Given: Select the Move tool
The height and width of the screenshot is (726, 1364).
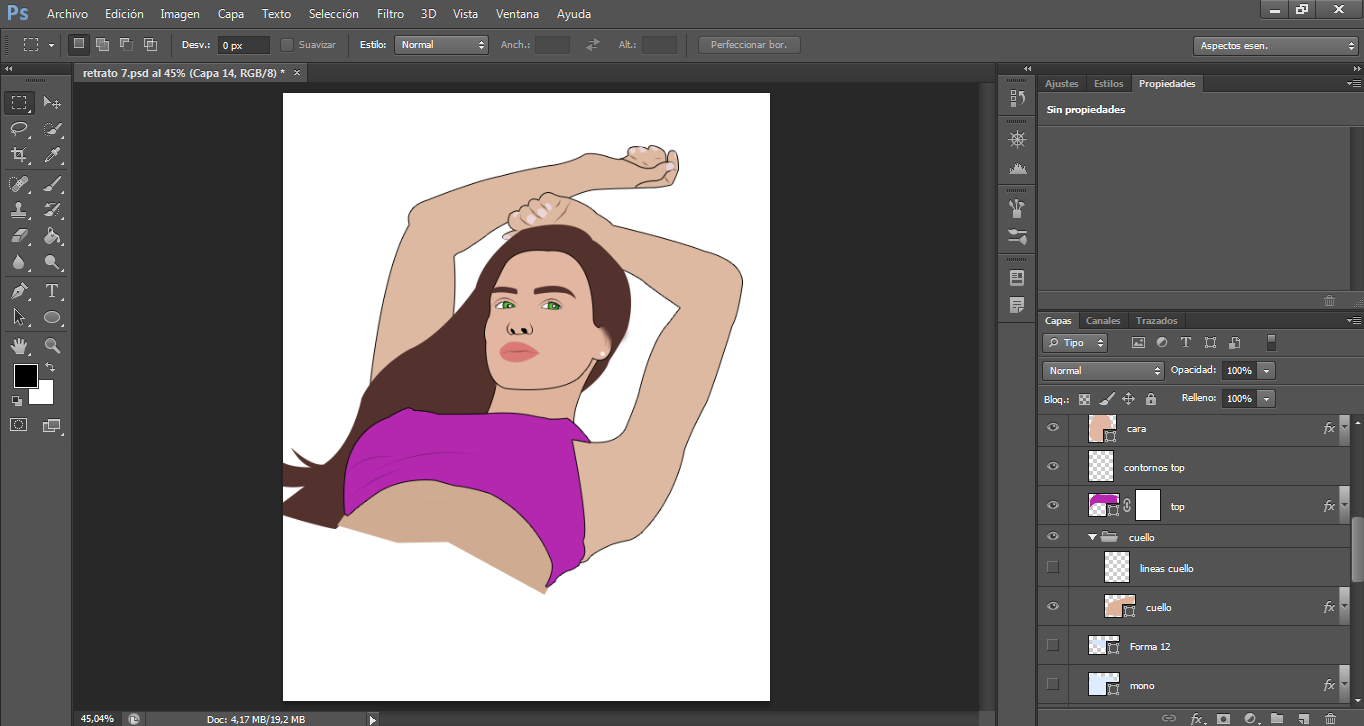Looking at the screenshot, I should tap(53, 102).
